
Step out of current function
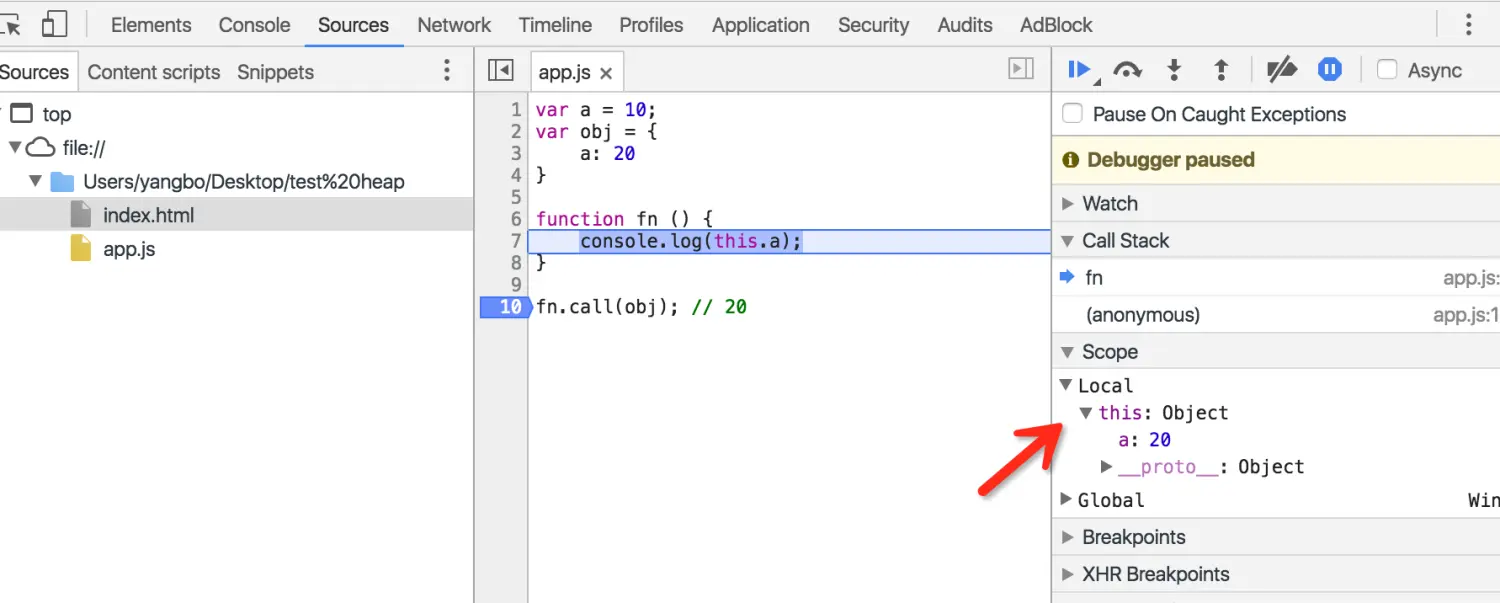coord(1221,70)
